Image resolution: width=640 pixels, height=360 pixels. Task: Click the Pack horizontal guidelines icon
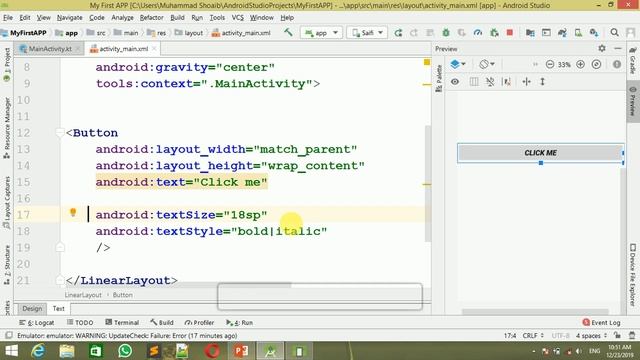pyautogui.click(x=526, y=82)
